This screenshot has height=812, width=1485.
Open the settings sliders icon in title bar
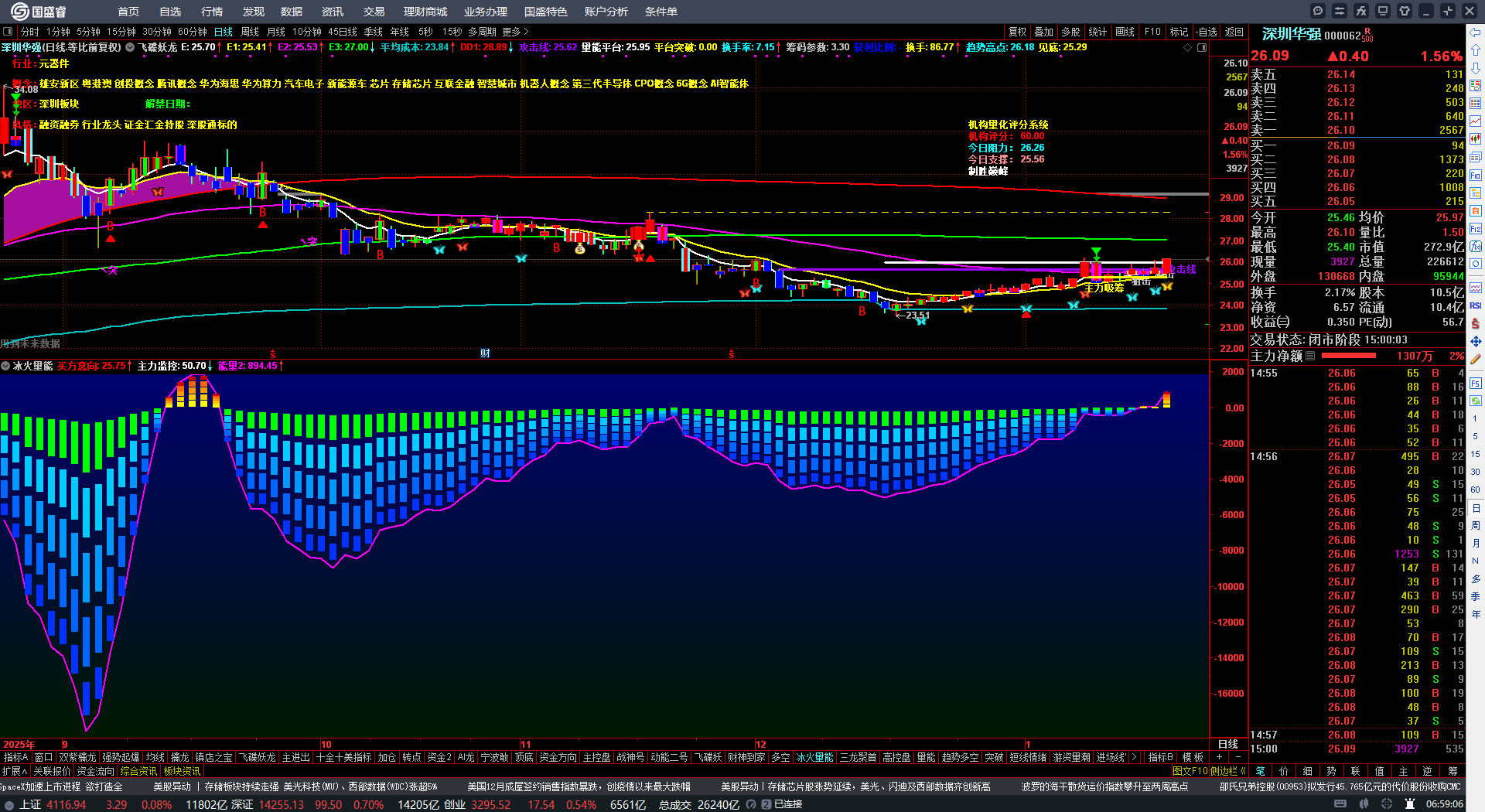click(1340, 11)
